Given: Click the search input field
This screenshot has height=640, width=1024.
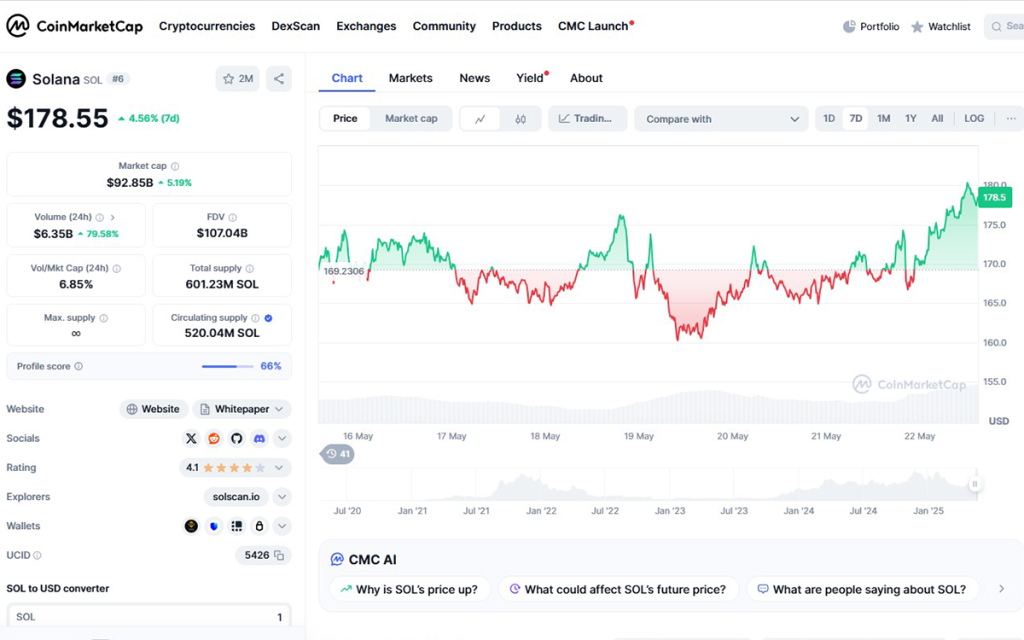Looking at the screenshot, I should point(1004,27).
